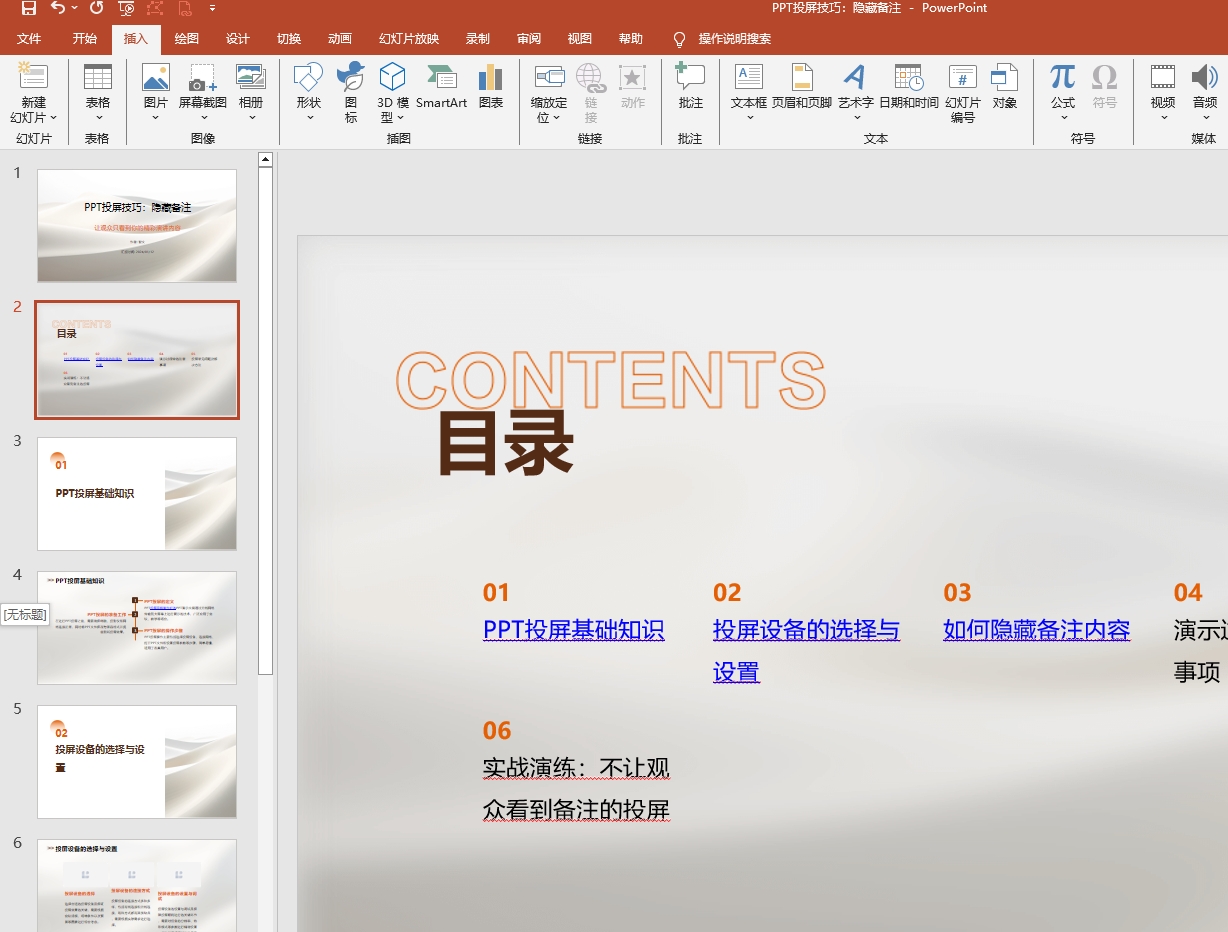Open the undo history dropdown arrow
Viewport: 1228px width, 932px height.
coord(75,8)
